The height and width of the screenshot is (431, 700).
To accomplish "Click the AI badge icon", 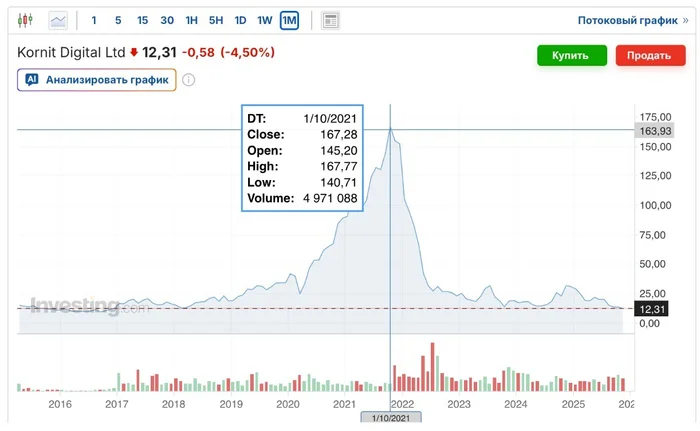I will click(x=32, y=80).
